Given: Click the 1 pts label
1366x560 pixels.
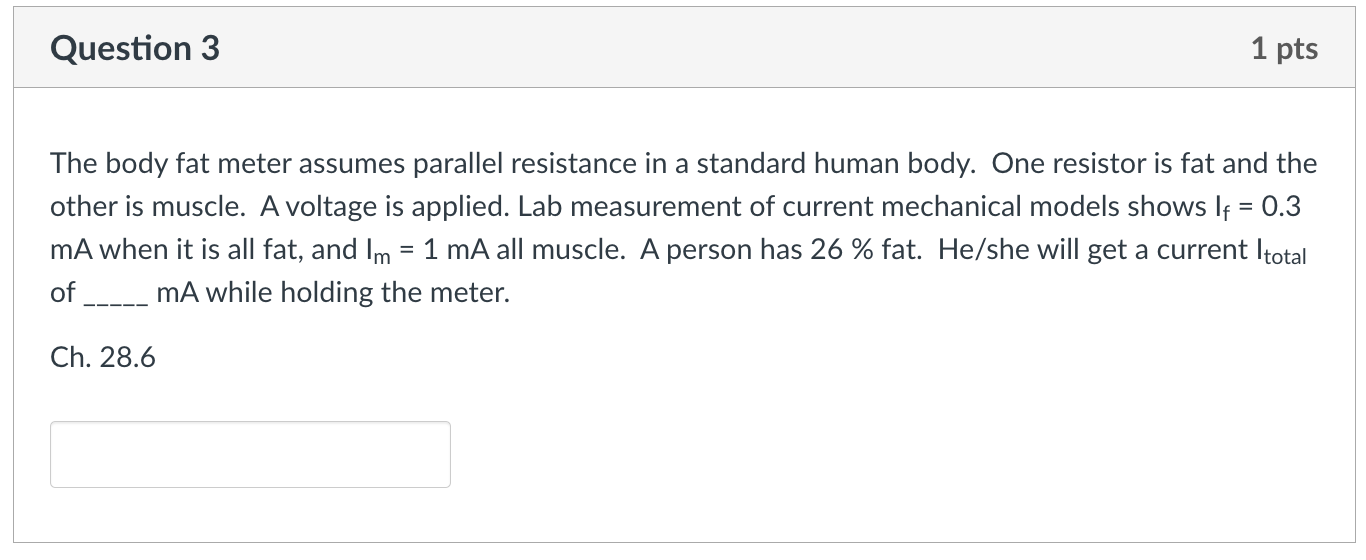Looking at the screenshot, I should click(x=1284, y=48).
